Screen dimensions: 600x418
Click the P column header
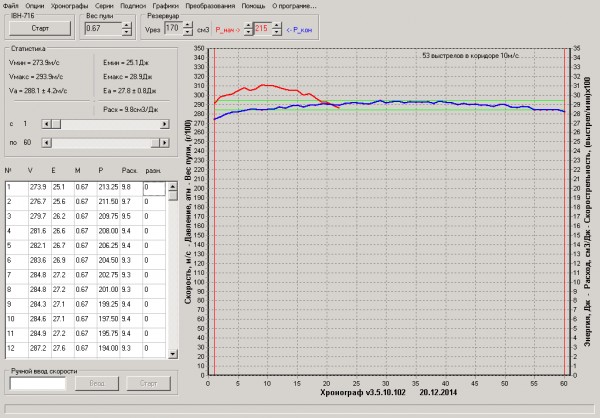coord(101,170)
